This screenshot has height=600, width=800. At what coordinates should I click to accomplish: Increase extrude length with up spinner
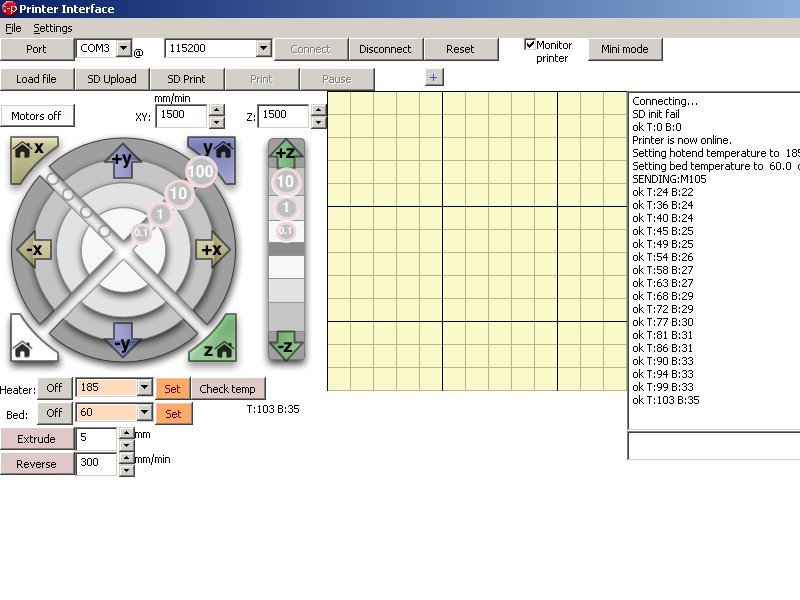coord(127,433)
